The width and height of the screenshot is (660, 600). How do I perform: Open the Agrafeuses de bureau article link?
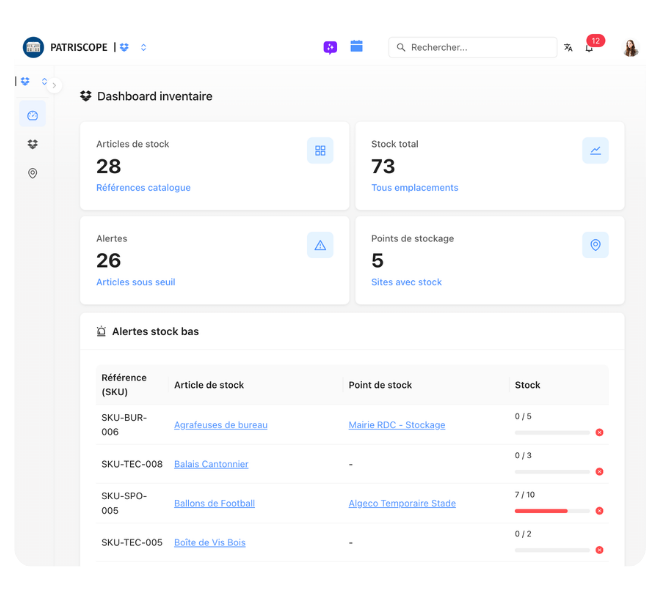pyautogui.click(x=221, y=425)
